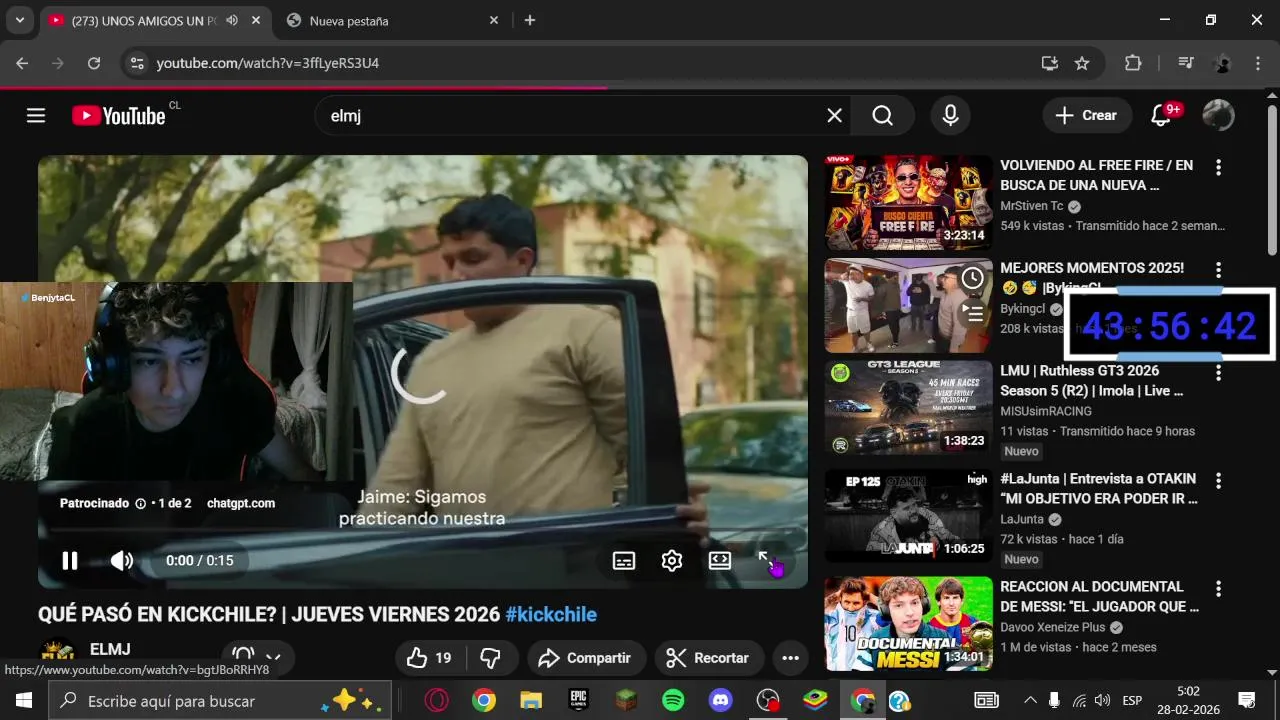Dislike the video
This screenshot has height=720, width=1280.
point(491,658)
